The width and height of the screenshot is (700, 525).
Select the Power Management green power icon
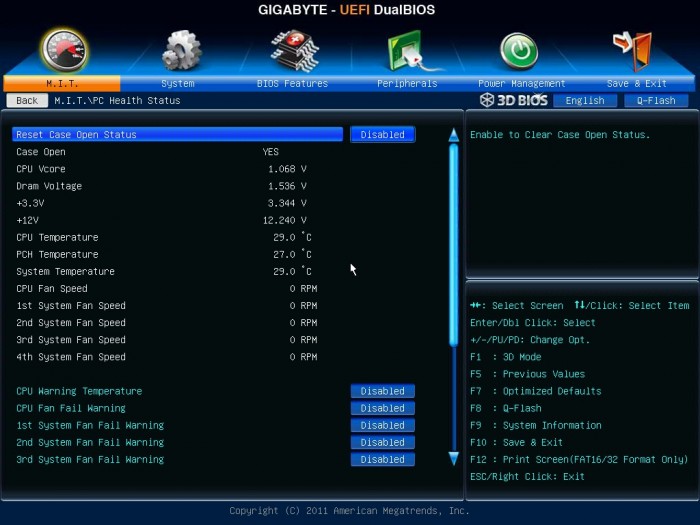pyautogui.click(x=519, y=51)
